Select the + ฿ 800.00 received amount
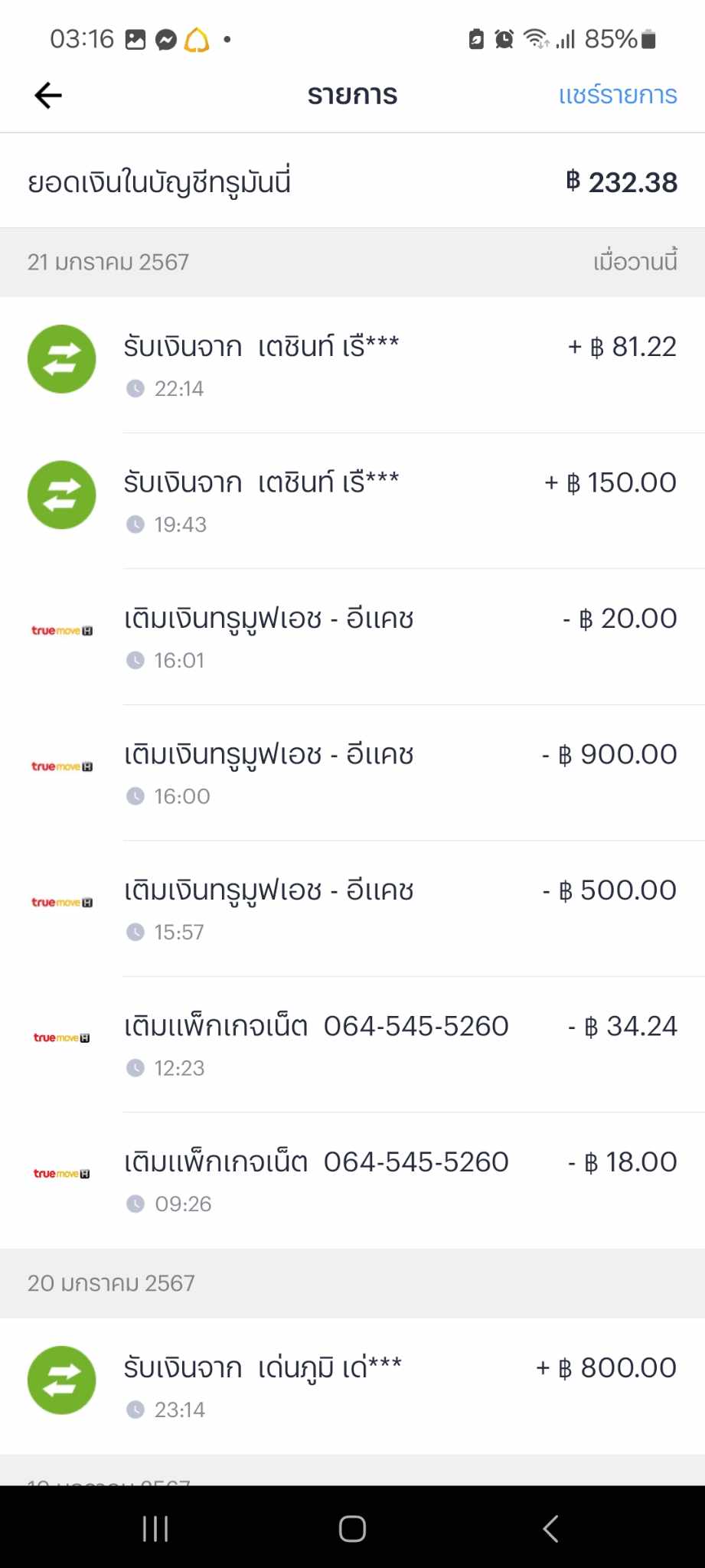This screenshot has width=705, height=1568. coord(606,1368)
